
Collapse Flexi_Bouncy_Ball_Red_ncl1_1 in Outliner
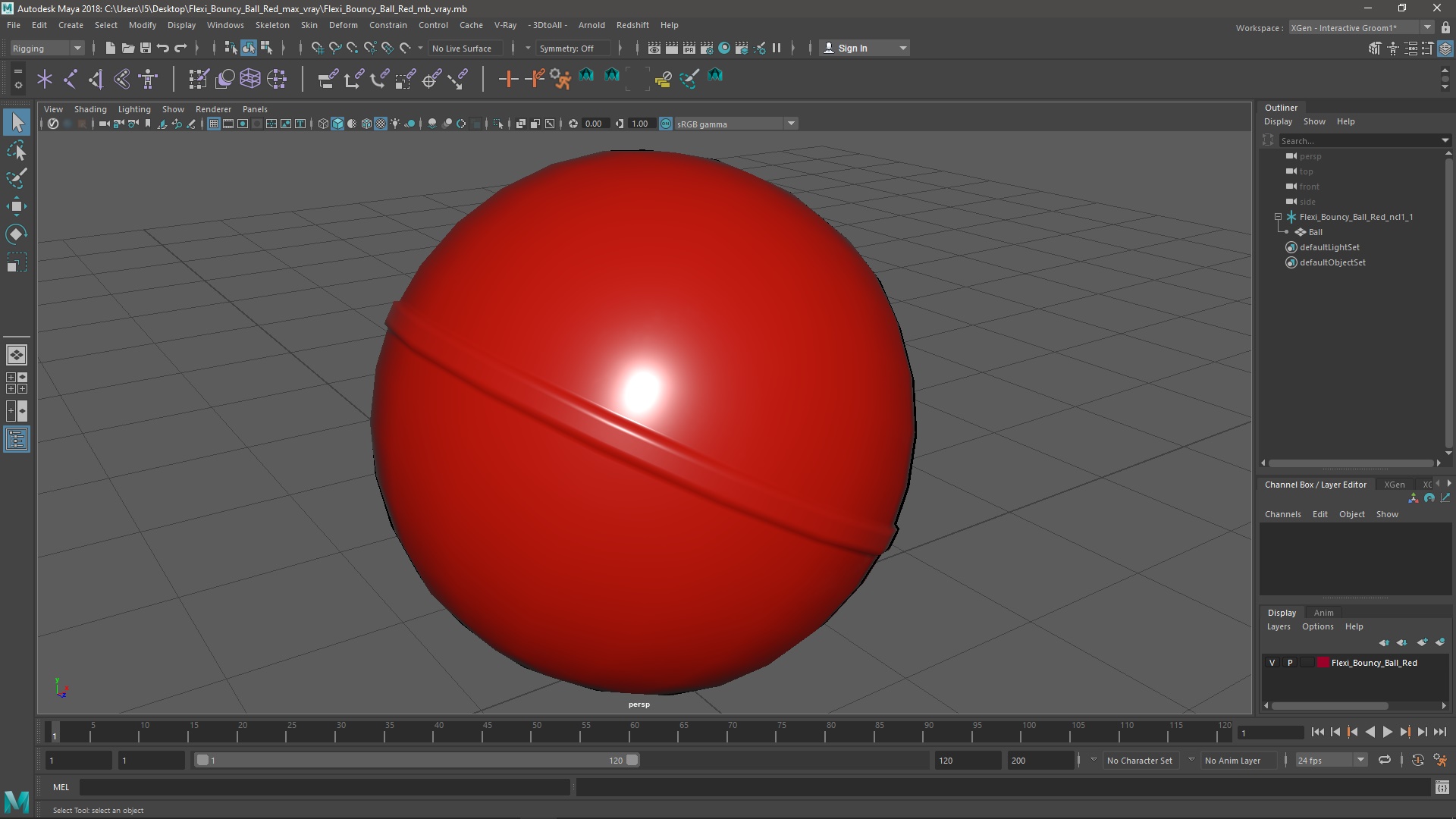[1278, 217]
